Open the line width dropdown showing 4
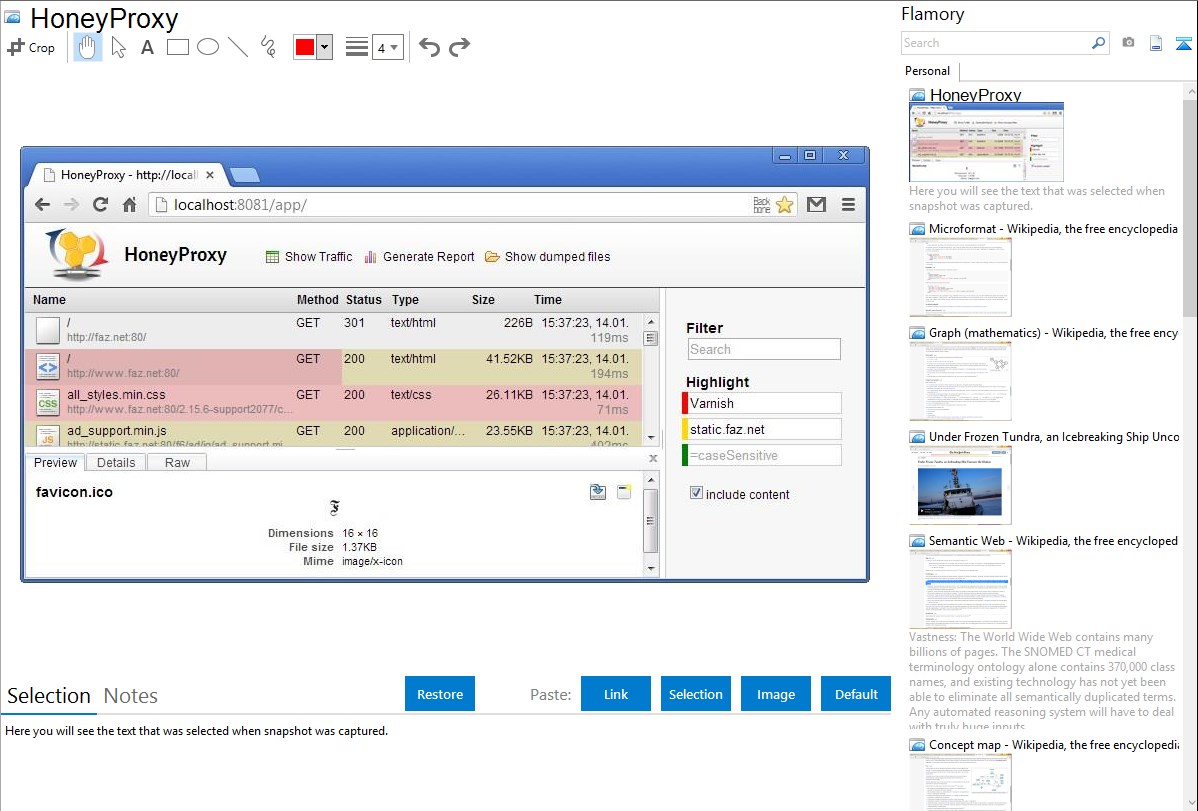Image resolution: width=1198 pixels, height=811 pixels. click(x=388, y=47)
